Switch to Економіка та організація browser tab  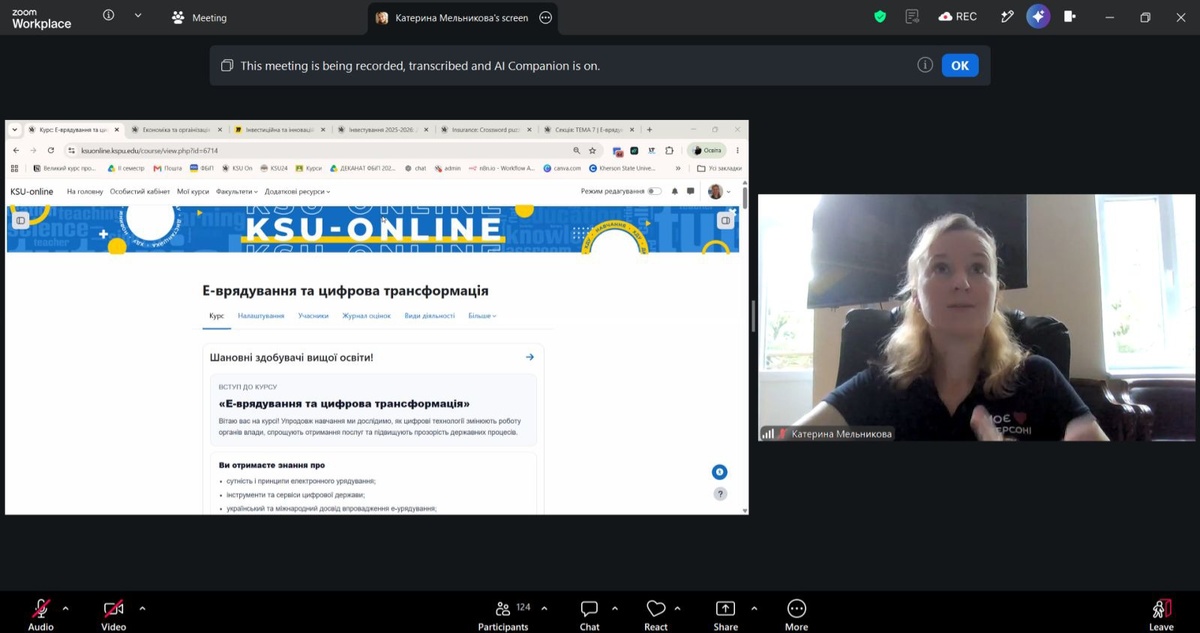click(175, 130)
